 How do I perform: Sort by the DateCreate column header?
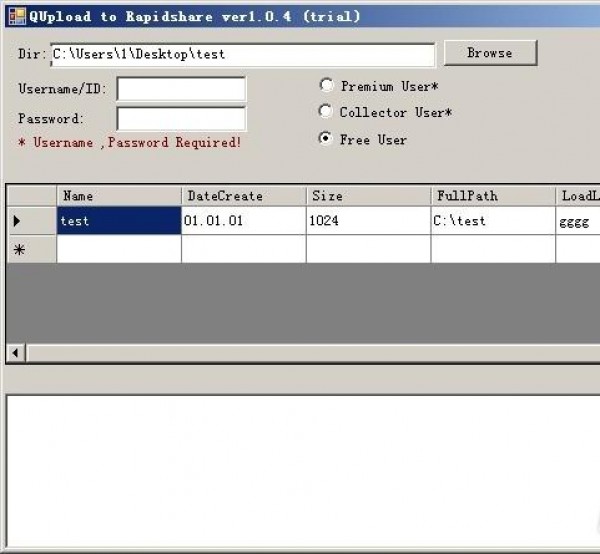244,196
